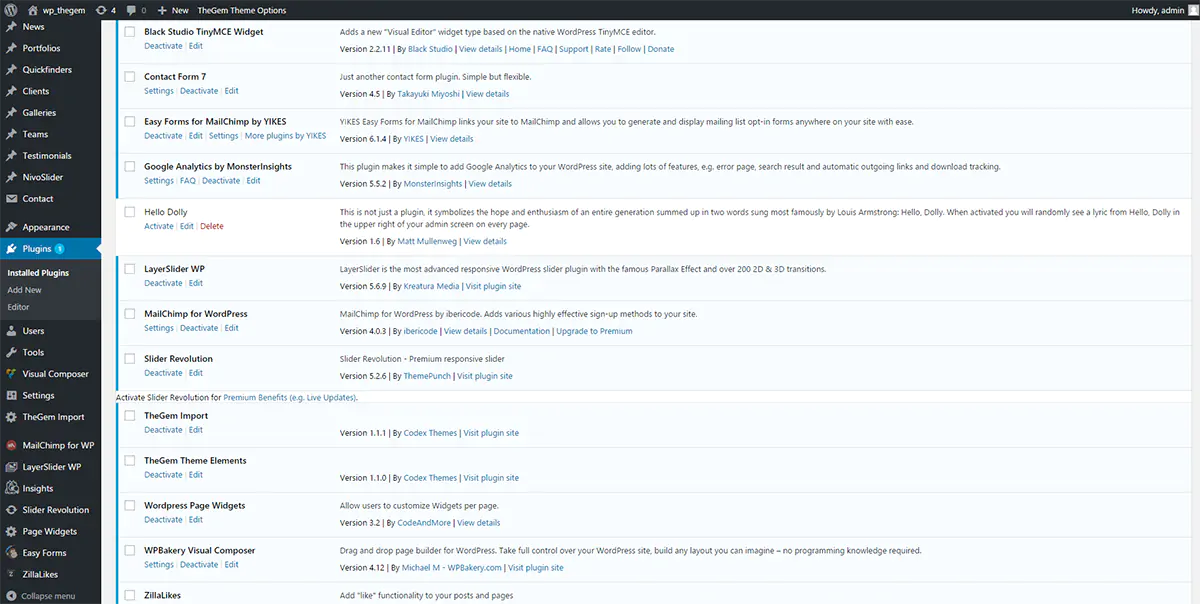The width and height of the screenshot is (1200, 604).
Task: Deactivate the LayerSlider WP plugin
Action: coord(163,284)
